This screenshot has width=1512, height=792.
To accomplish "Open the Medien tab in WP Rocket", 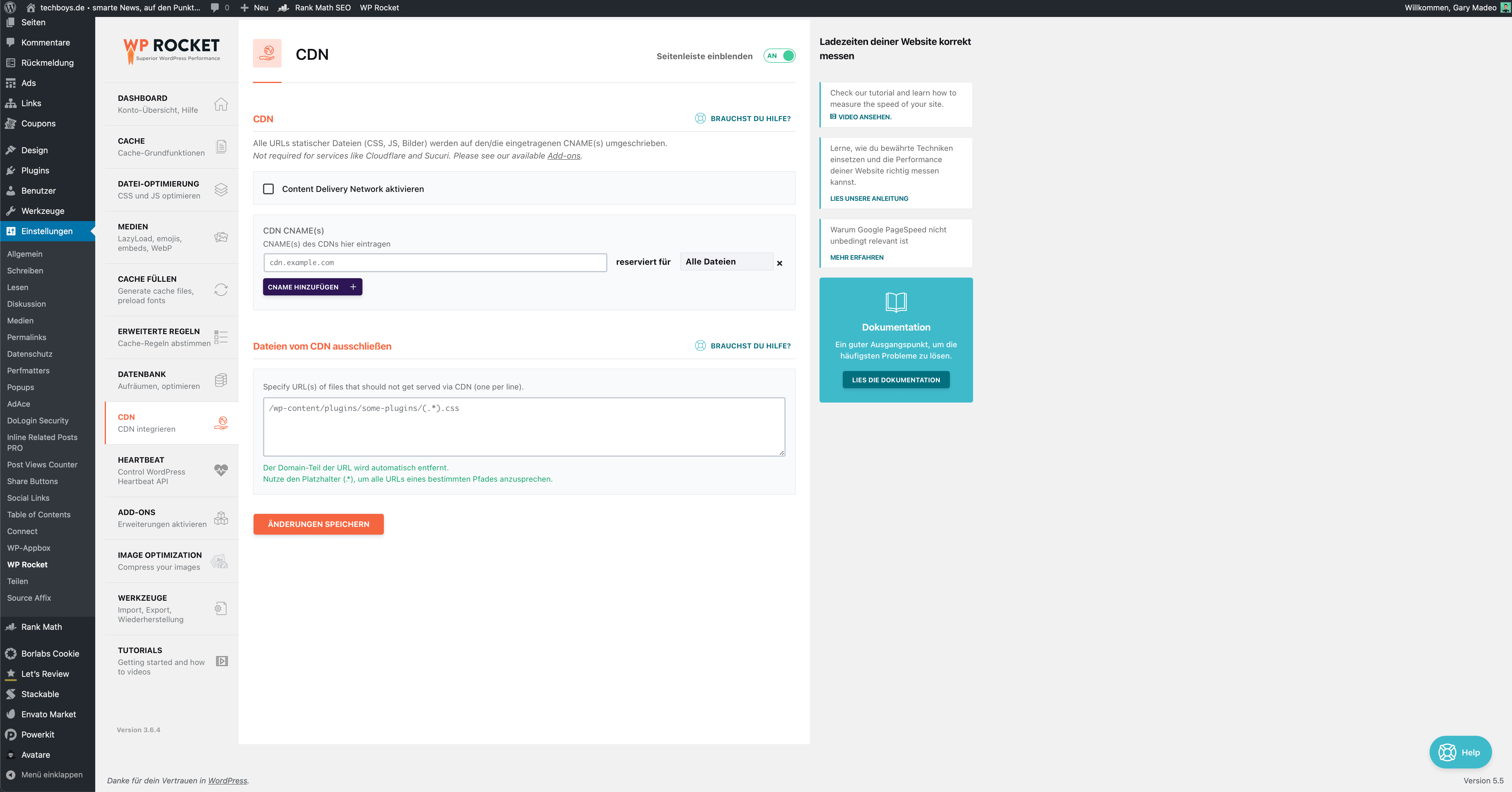I will pyautogui.click(x=171, y=237).
